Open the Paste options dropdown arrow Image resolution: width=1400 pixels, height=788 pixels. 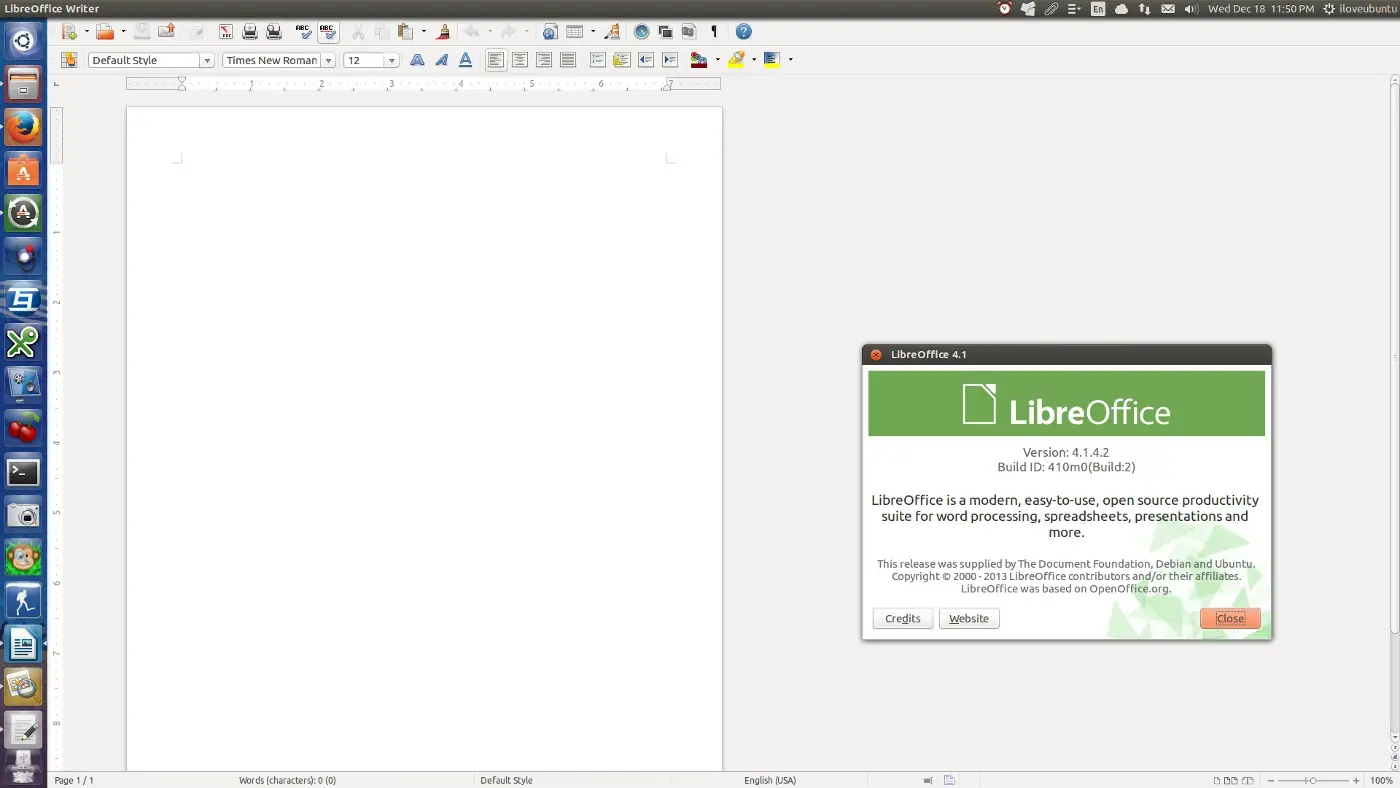point(423,32)
